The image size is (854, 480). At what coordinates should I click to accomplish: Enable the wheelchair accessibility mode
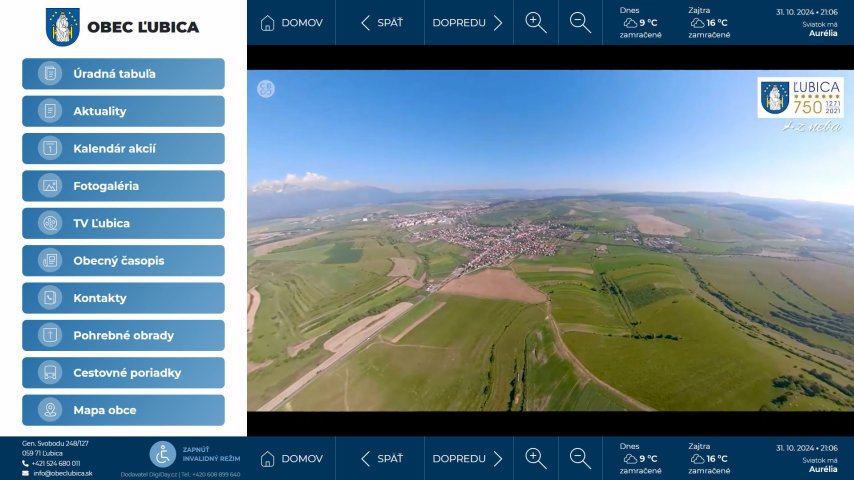164,455
